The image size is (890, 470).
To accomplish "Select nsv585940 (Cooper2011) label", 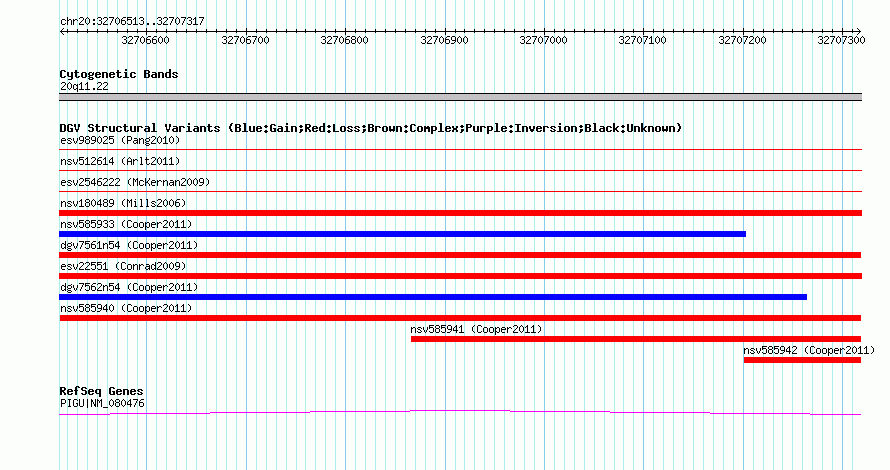I will pyautogui.click(x=126, y=308).
